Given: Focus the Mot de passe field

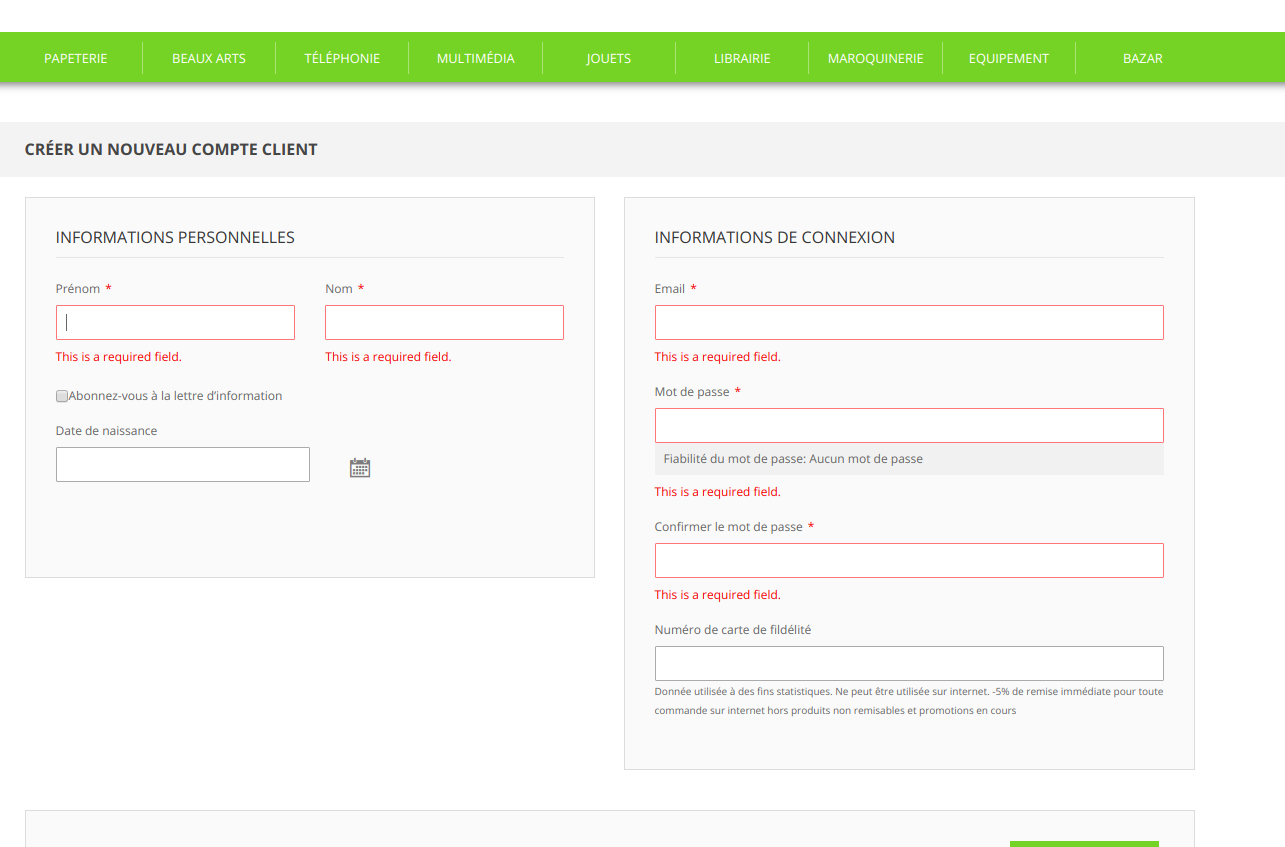Looking at the screenshot, I should coord(909,425).
